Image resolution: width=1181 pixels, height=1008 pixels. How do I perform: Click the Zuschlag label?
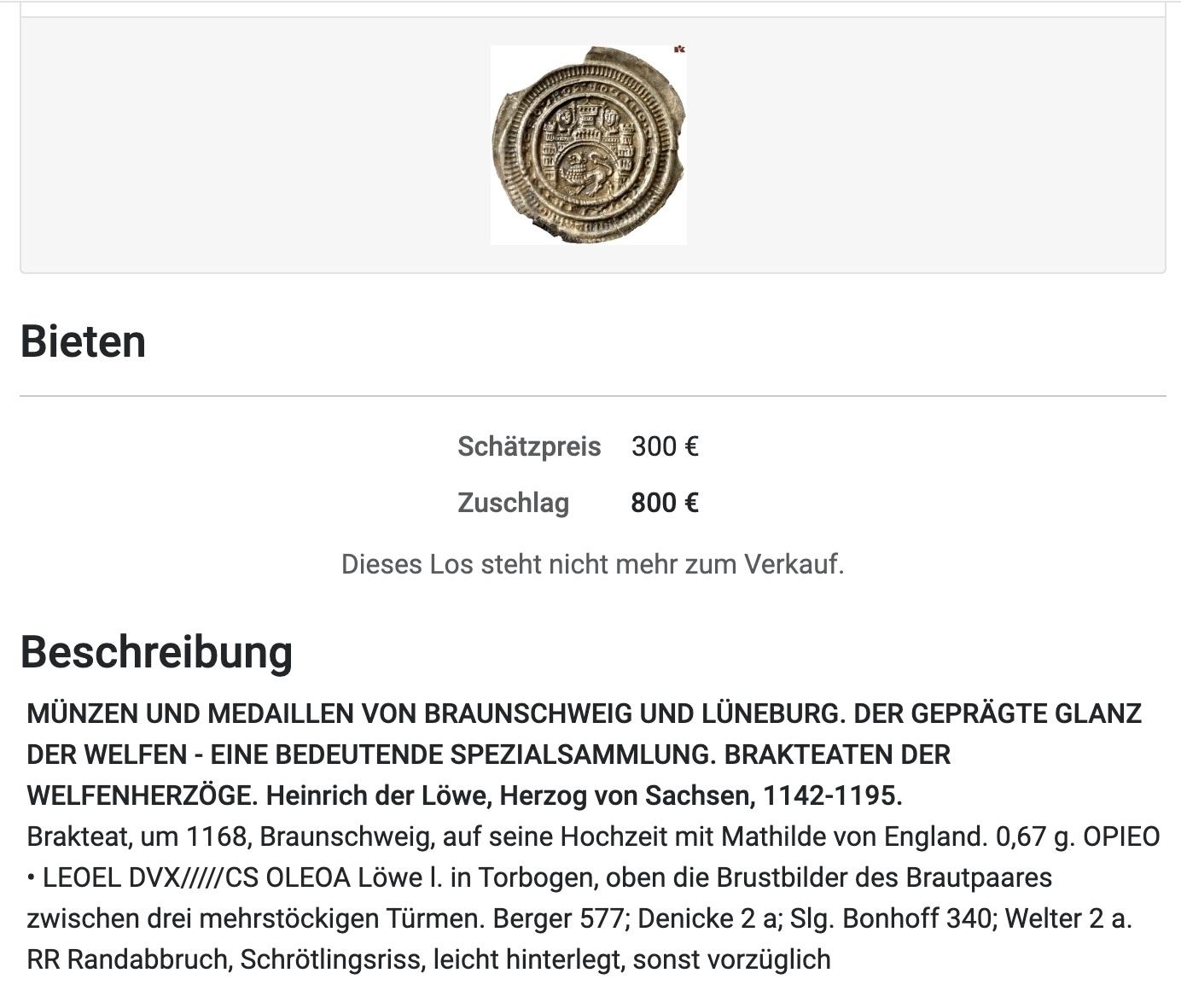click(x=513, y=503)
